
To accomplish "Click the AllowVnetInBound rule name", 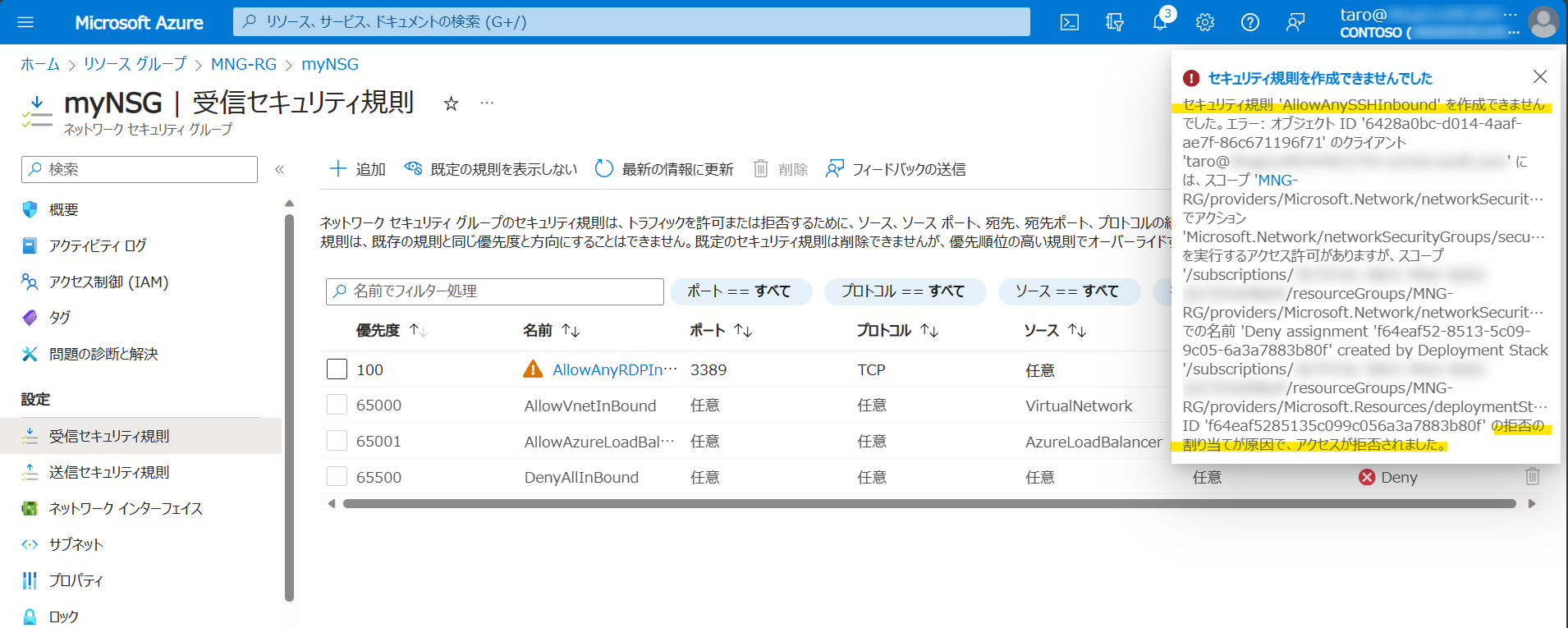I will (590, 406).
